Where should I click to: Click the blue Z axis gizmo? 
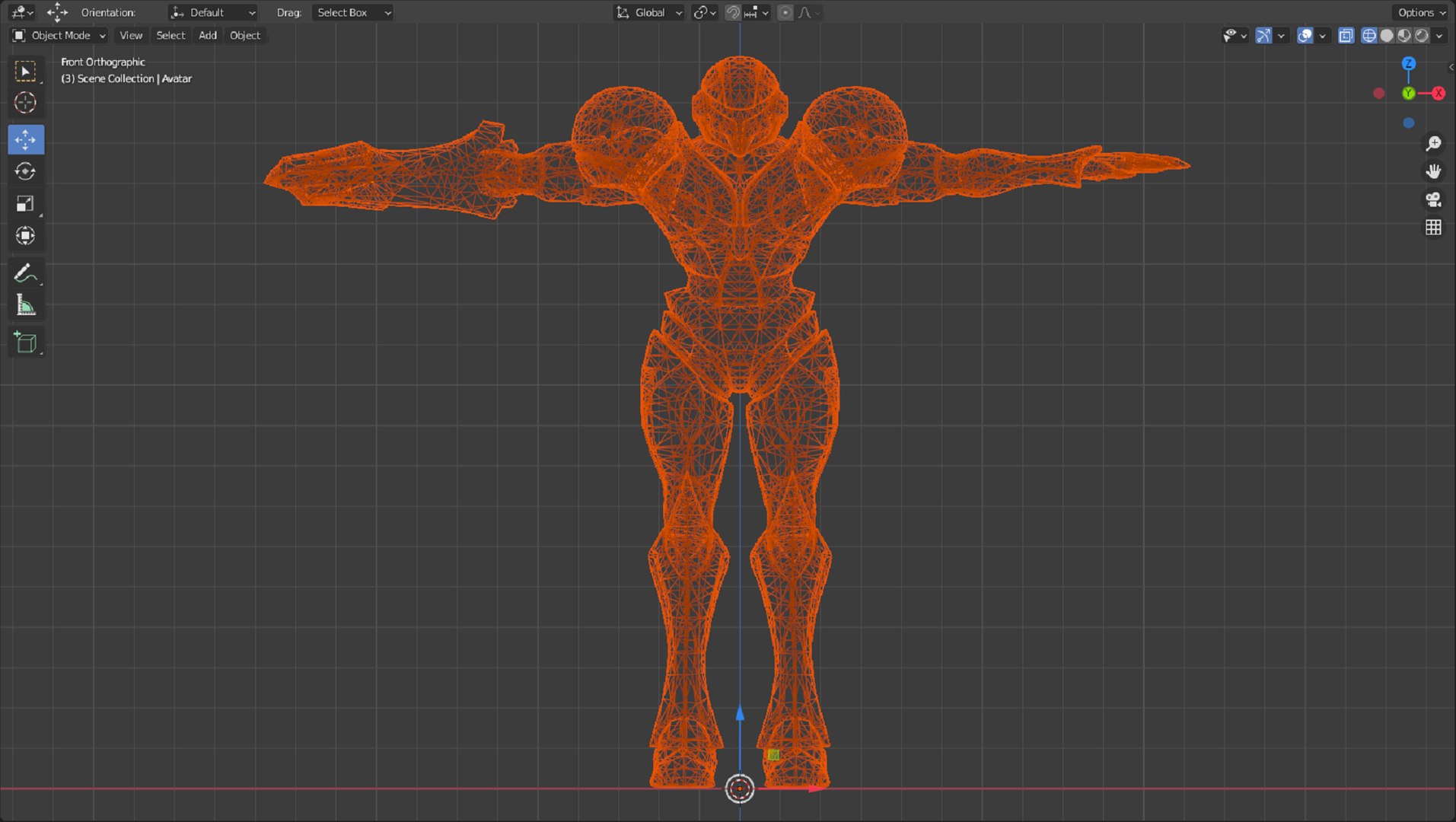1409,63
